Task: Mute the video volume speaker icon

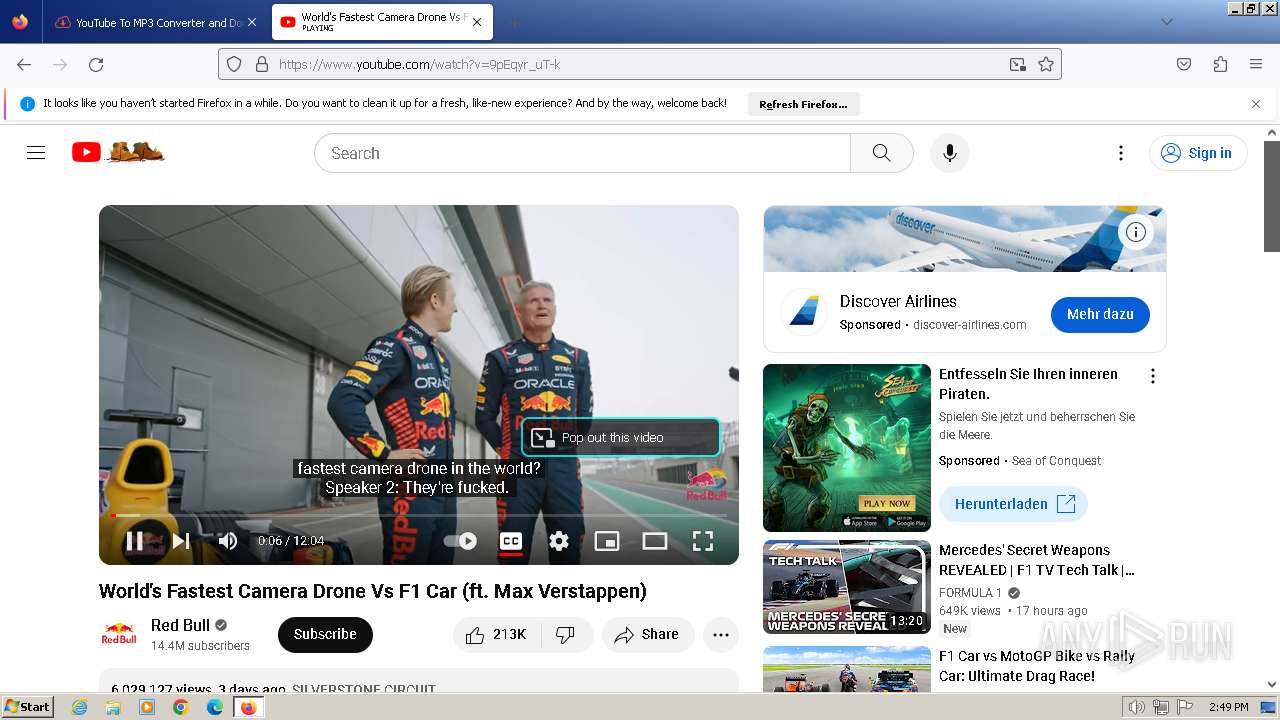Action: (228, 541)
